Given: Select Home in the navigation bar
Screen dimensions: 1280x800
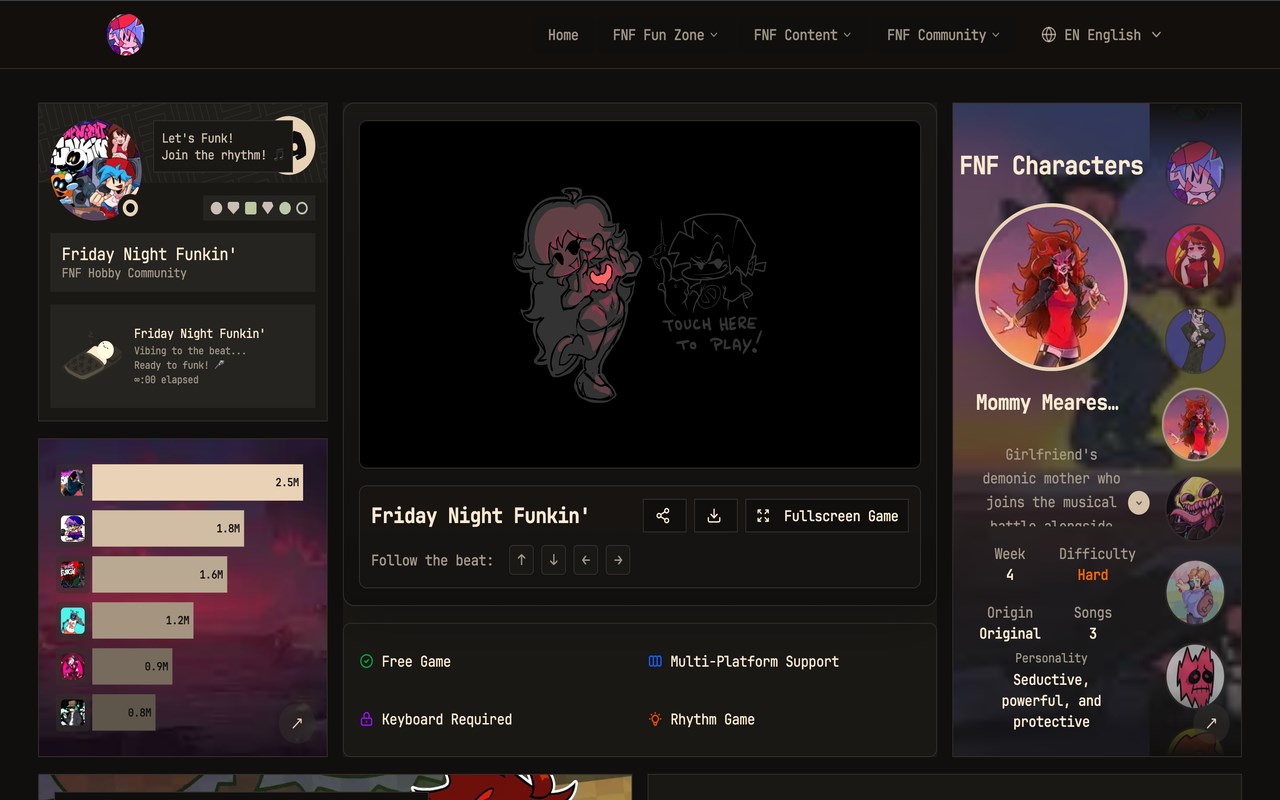Looking at the screenshot, I should (x=563, y=34).
